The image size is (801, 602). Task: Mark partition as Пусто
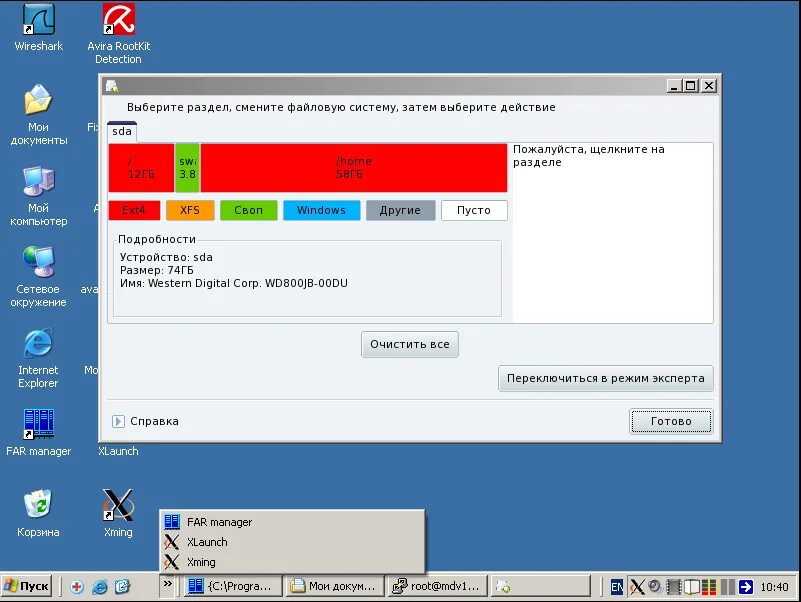(x=474, y=210)
